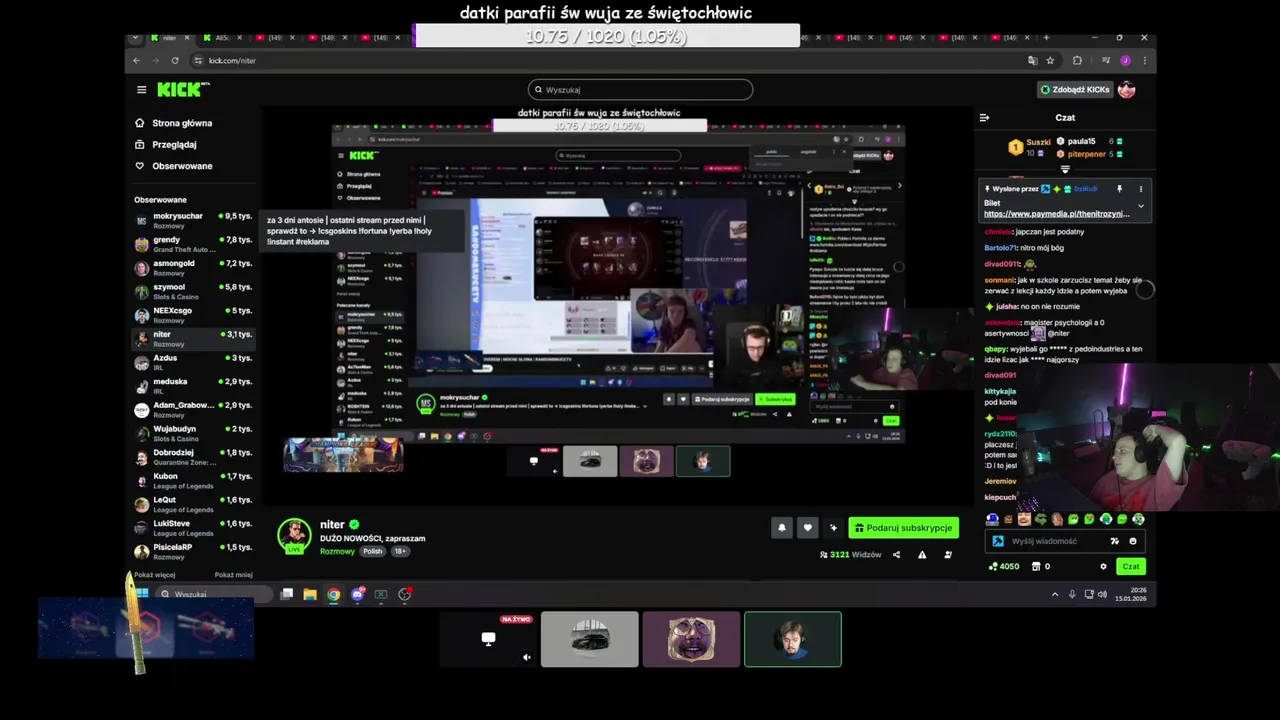Open mokrysuchar channel in sidebar
Image resolution: width=1280 pixels, height=720 pixels.
[x=193, y=220]
